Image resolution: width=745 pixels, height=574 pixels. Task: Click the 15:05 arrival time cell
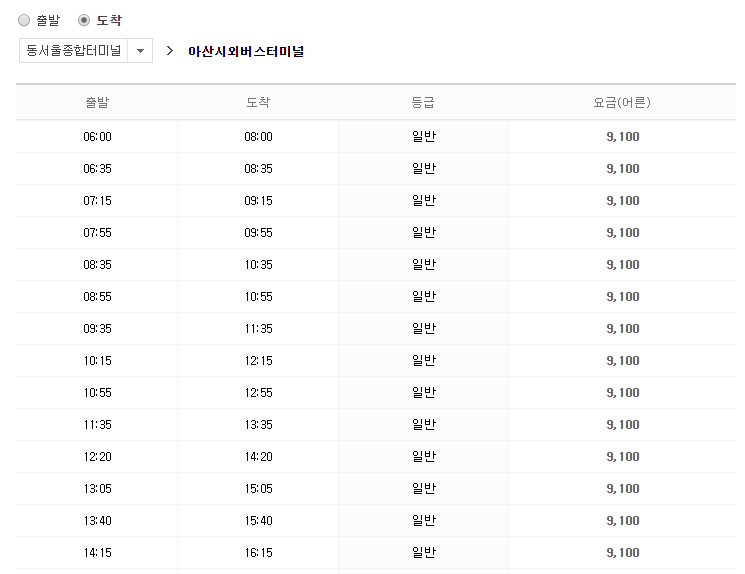[x=258, y=489]
